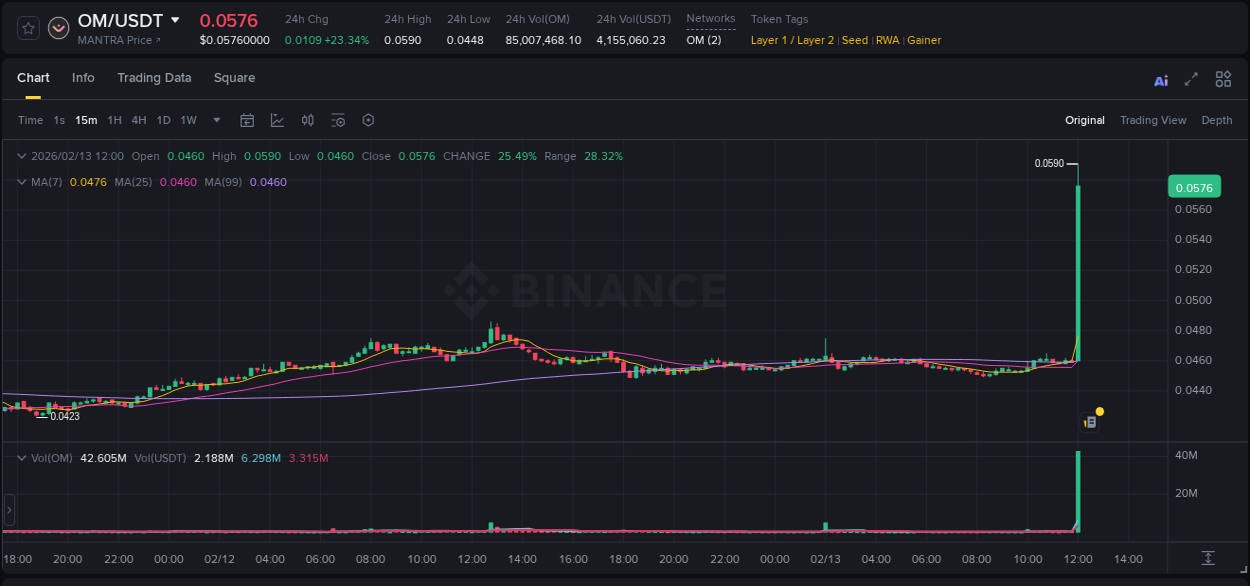Open the OM/USDT pair selector dropdown
The width and height of the screenshot is (1250, 586).
176,20
